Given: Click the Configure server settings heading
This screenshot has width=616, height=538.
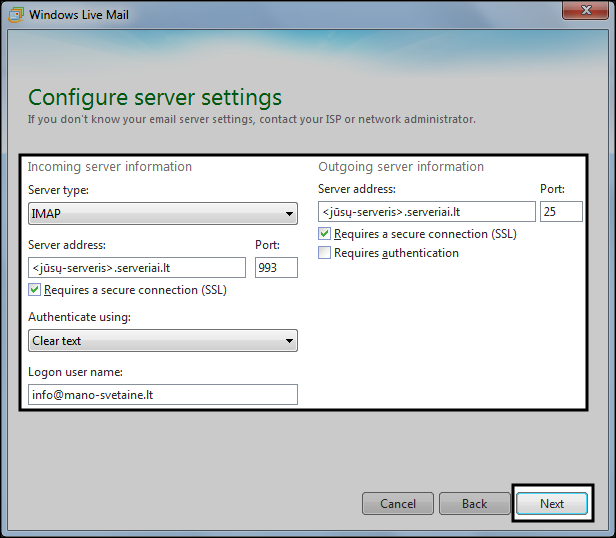Looking at the screenshot, I should coord(155,97).
